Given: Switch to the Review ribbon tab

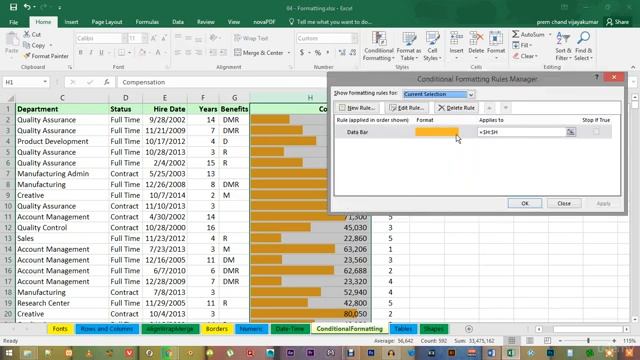Looking at the screenshot, I should coord(206,22).
